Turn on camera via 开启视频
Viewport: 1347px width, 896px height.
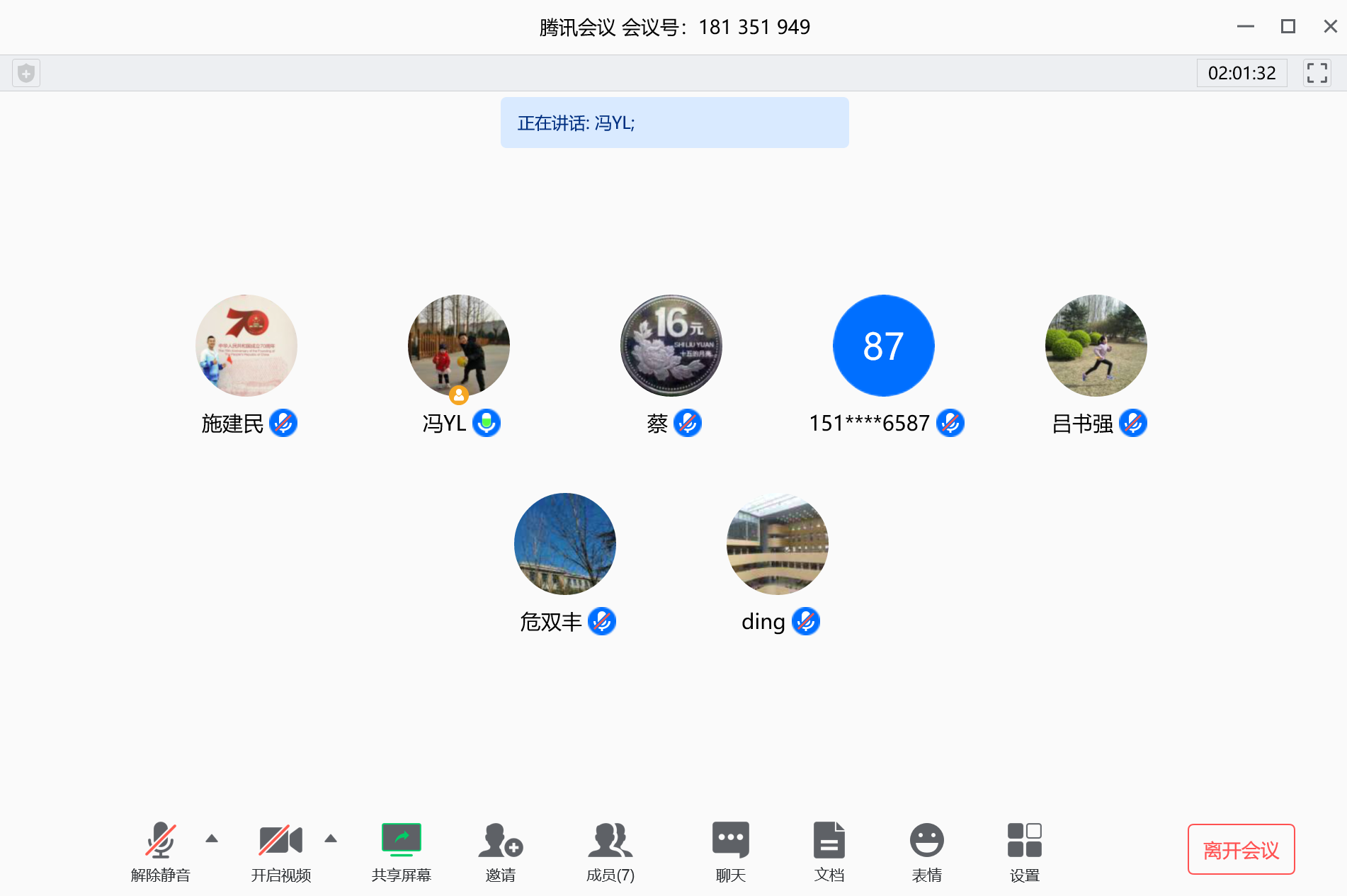280,851
